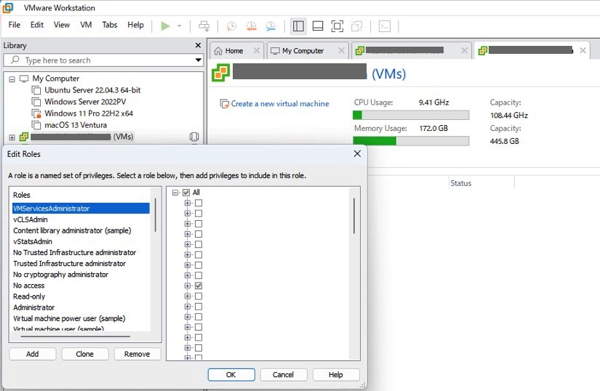Open the VM menu

point(86,25)
